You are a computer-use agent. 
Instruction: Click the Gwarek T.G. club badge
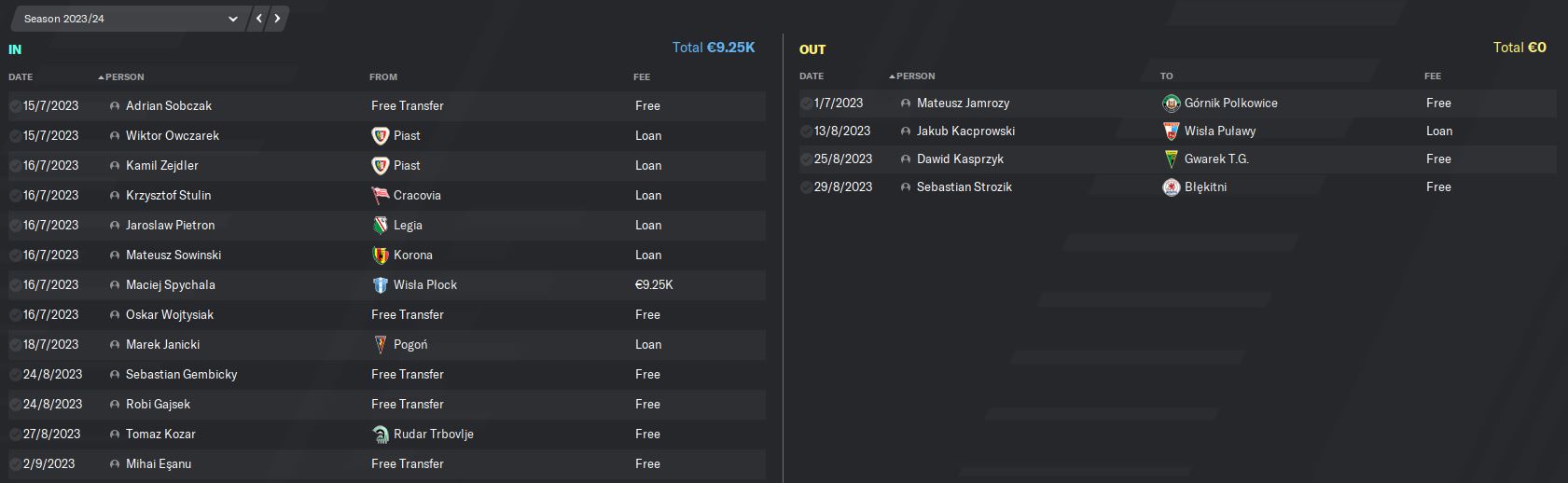[1171, 159]
